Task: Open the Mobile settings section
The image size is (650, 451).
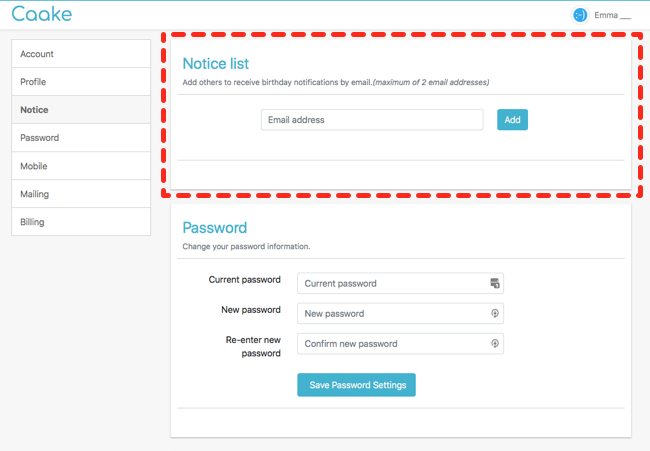Action: pos(81,166)
